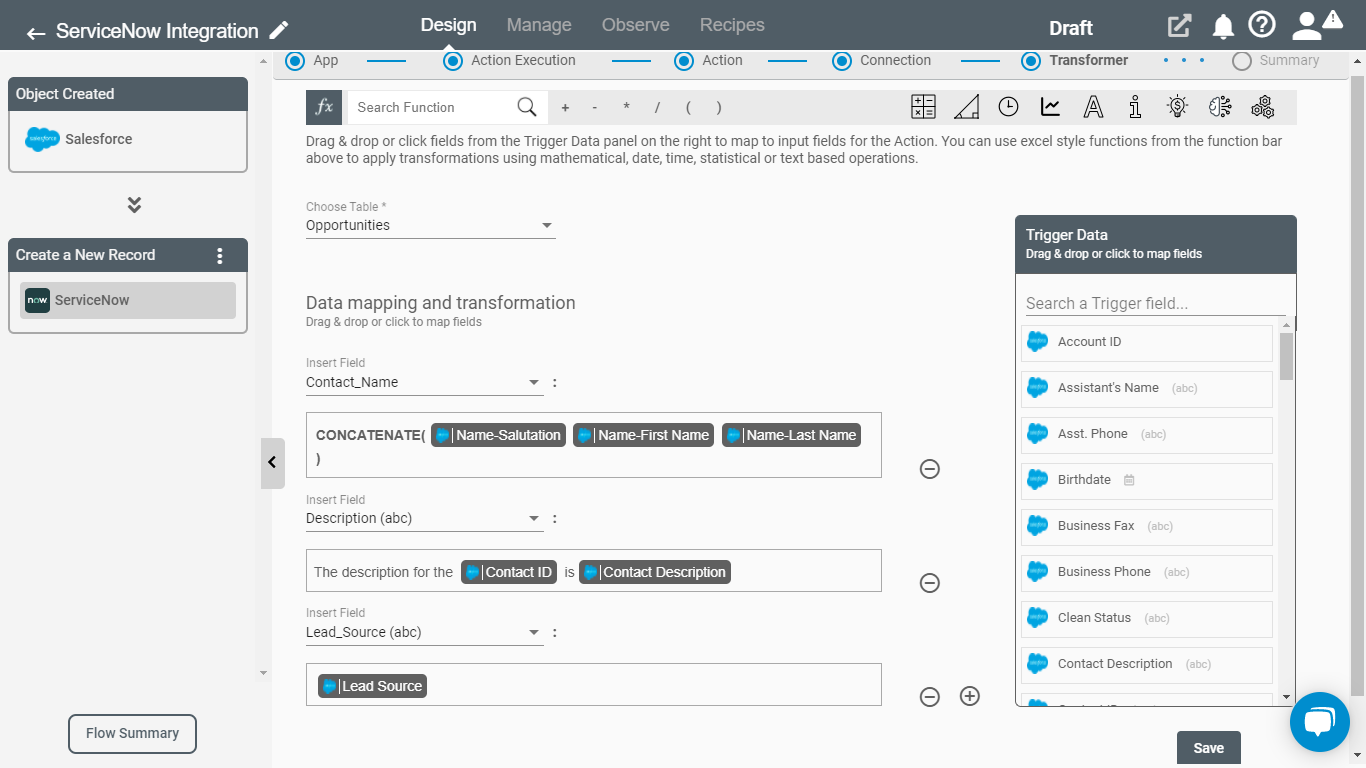1366x768 pixels.
Task: Open Choose Table Opportunities dropdown
Action: [x=430, y=226]
